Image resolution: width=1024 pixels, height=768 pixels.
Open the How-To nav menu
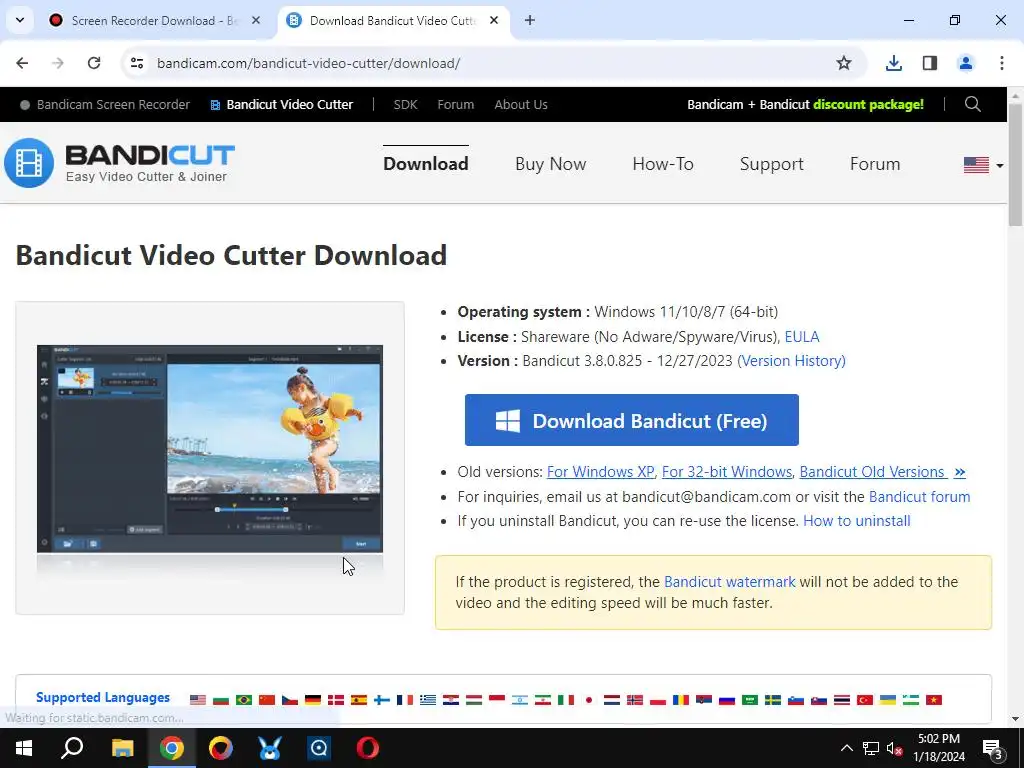(x=663, y=164)
